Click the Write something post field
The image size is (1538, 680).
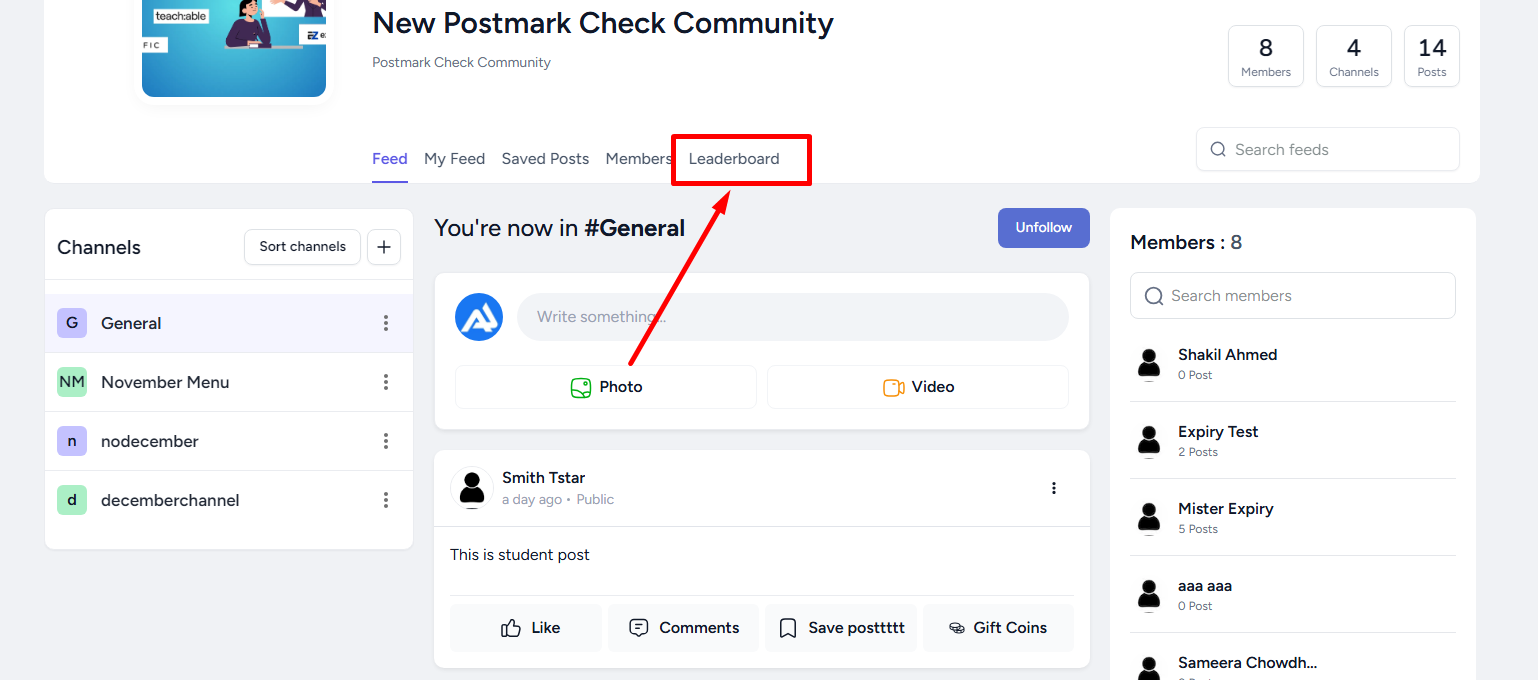[793, 317]
